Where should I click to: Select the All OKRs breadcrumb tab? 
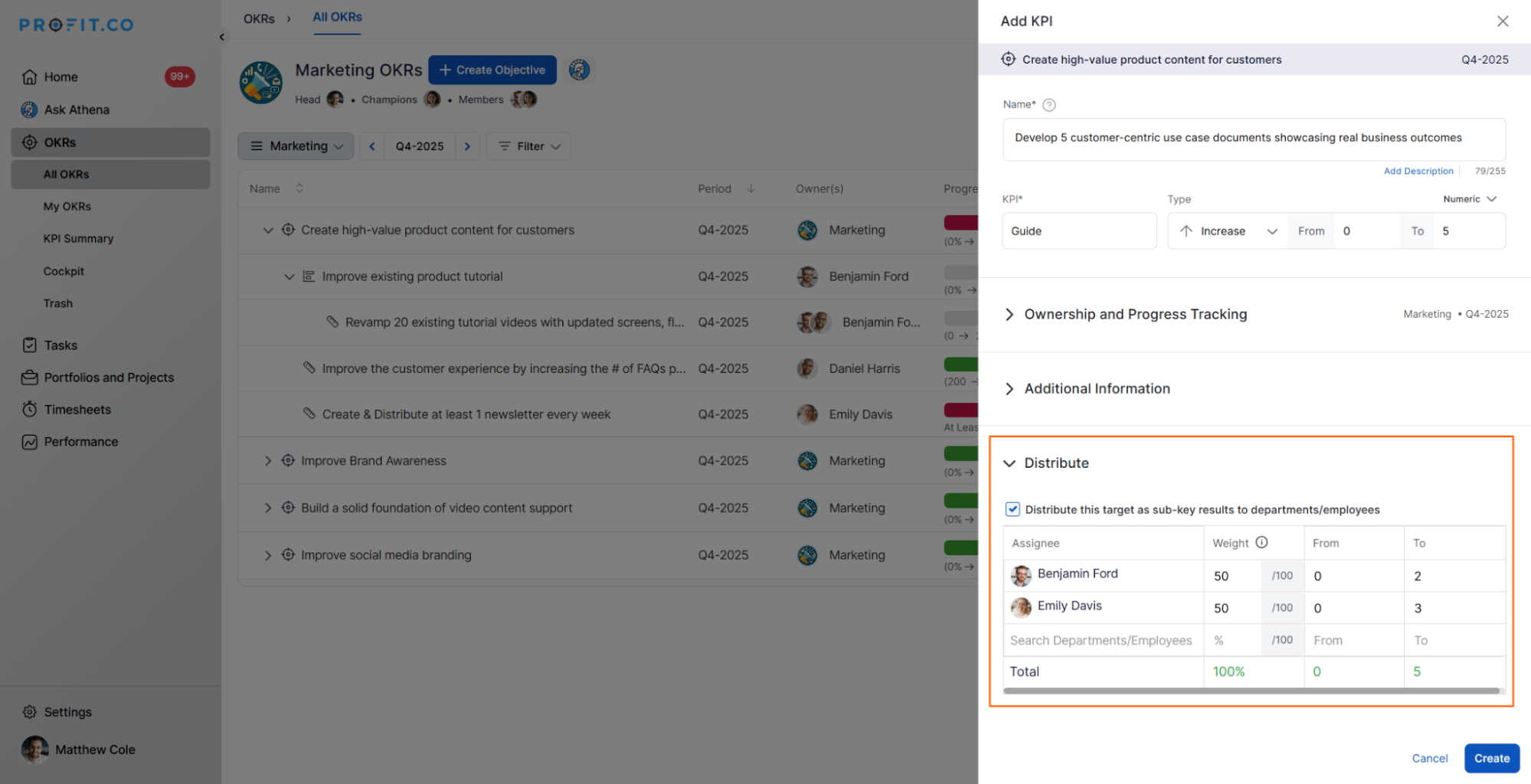click(x=337, y=17)
